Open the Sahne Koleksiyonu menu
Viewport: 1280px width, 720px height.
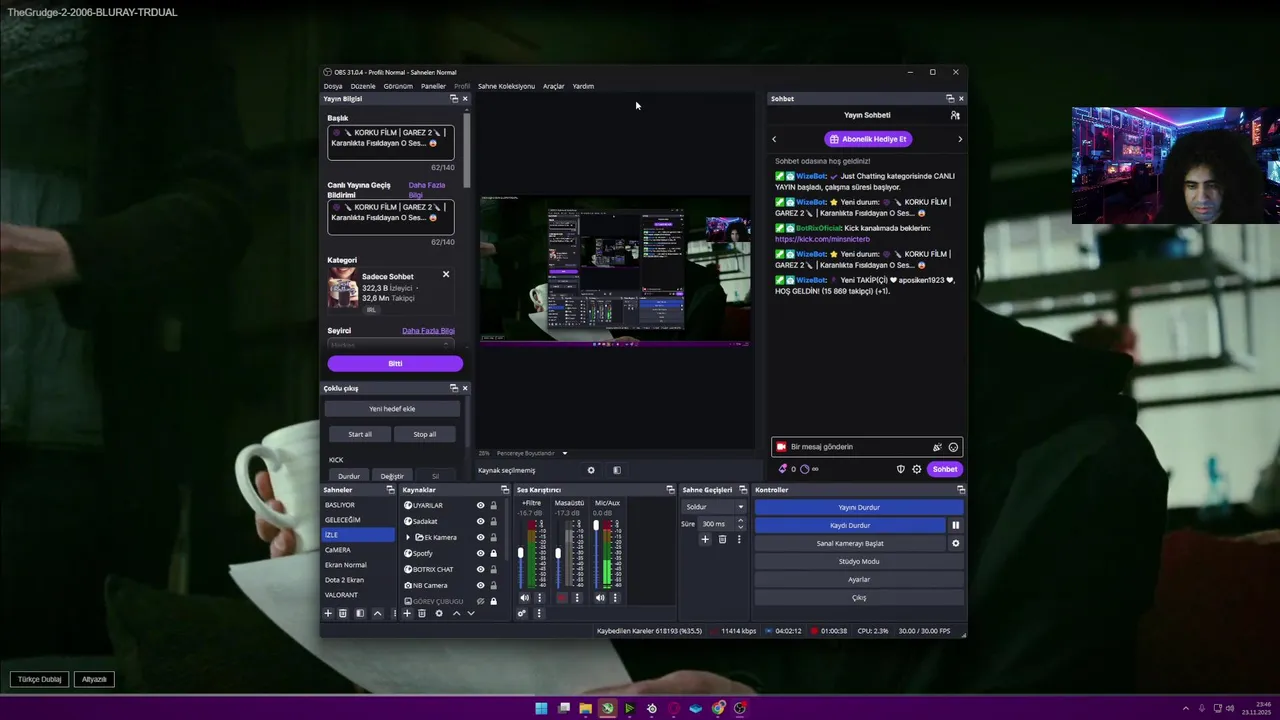506,86
